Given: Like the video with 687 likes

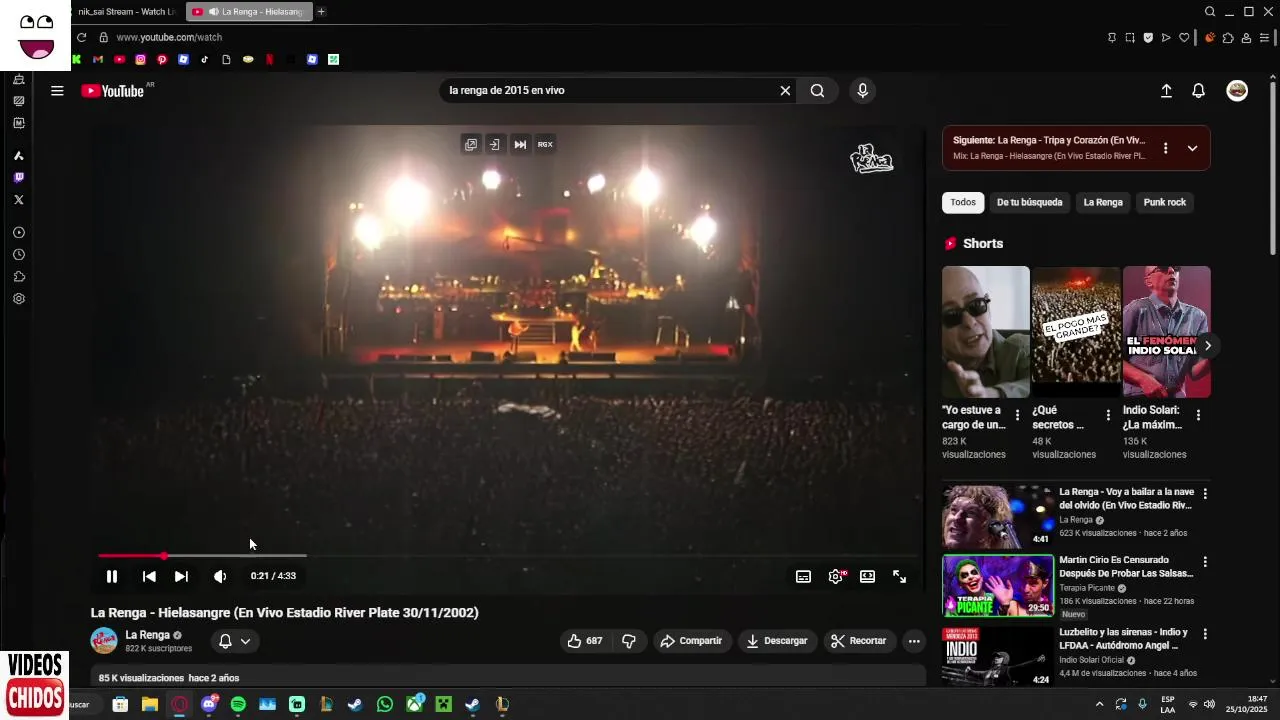Looking at the screenshot, I should (x=585, y=641).
